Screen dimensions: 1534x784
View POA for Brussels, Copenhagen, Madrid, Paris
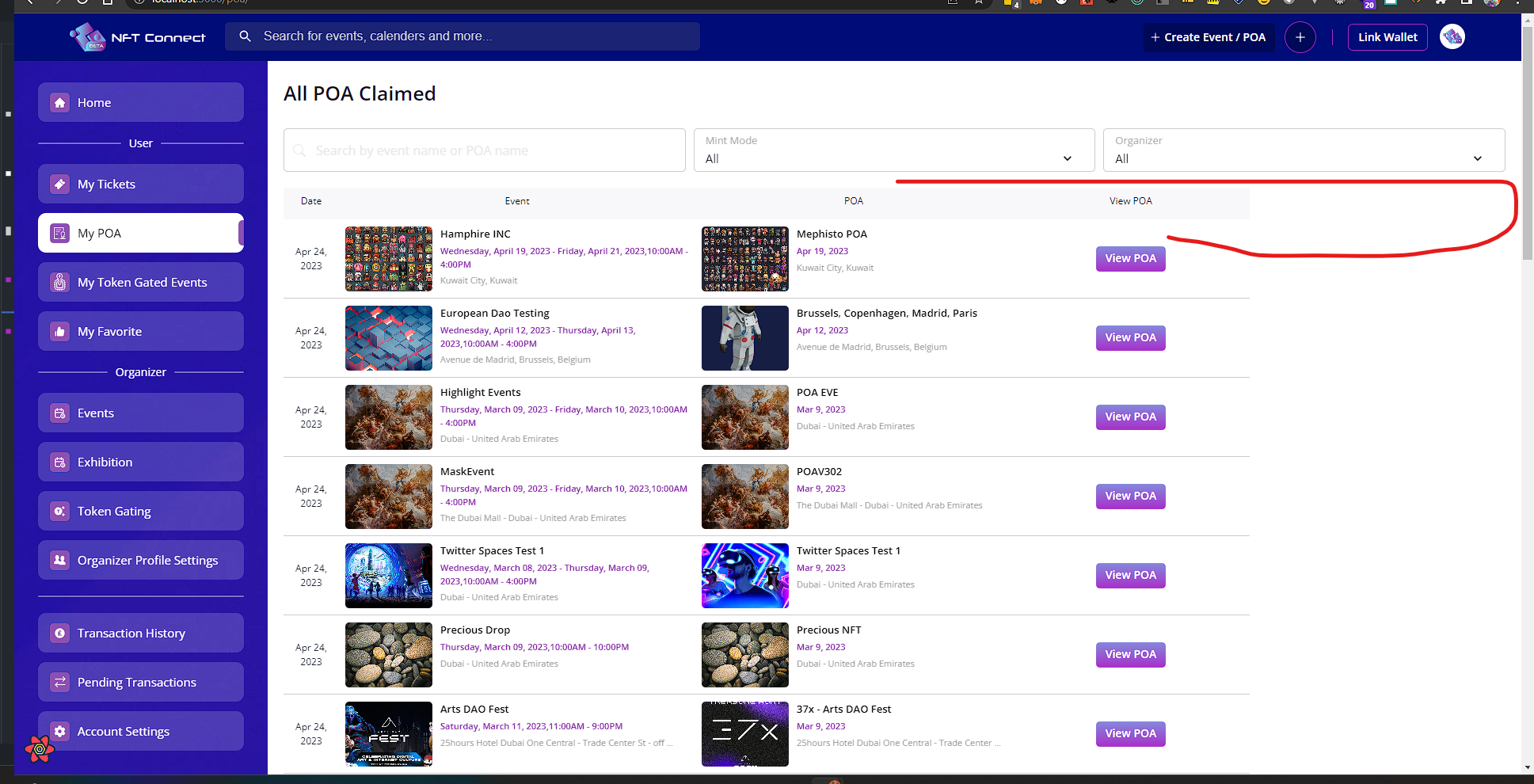(x=1131, y=337)
